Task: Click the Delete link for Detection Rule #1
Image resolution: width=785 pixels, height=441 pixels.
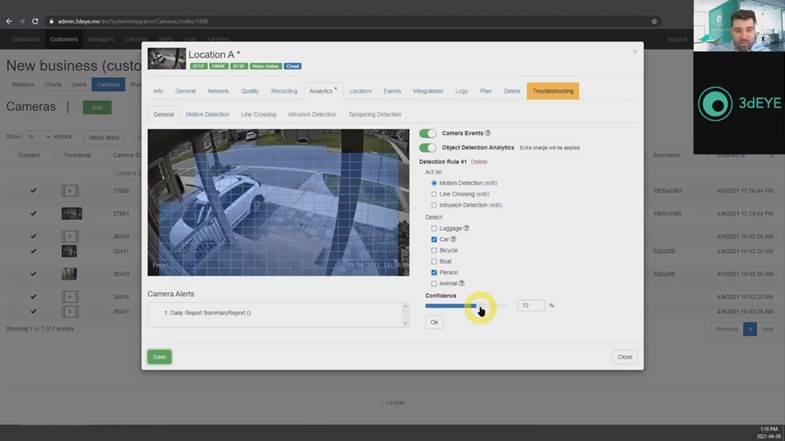Action: click(479, 161)
